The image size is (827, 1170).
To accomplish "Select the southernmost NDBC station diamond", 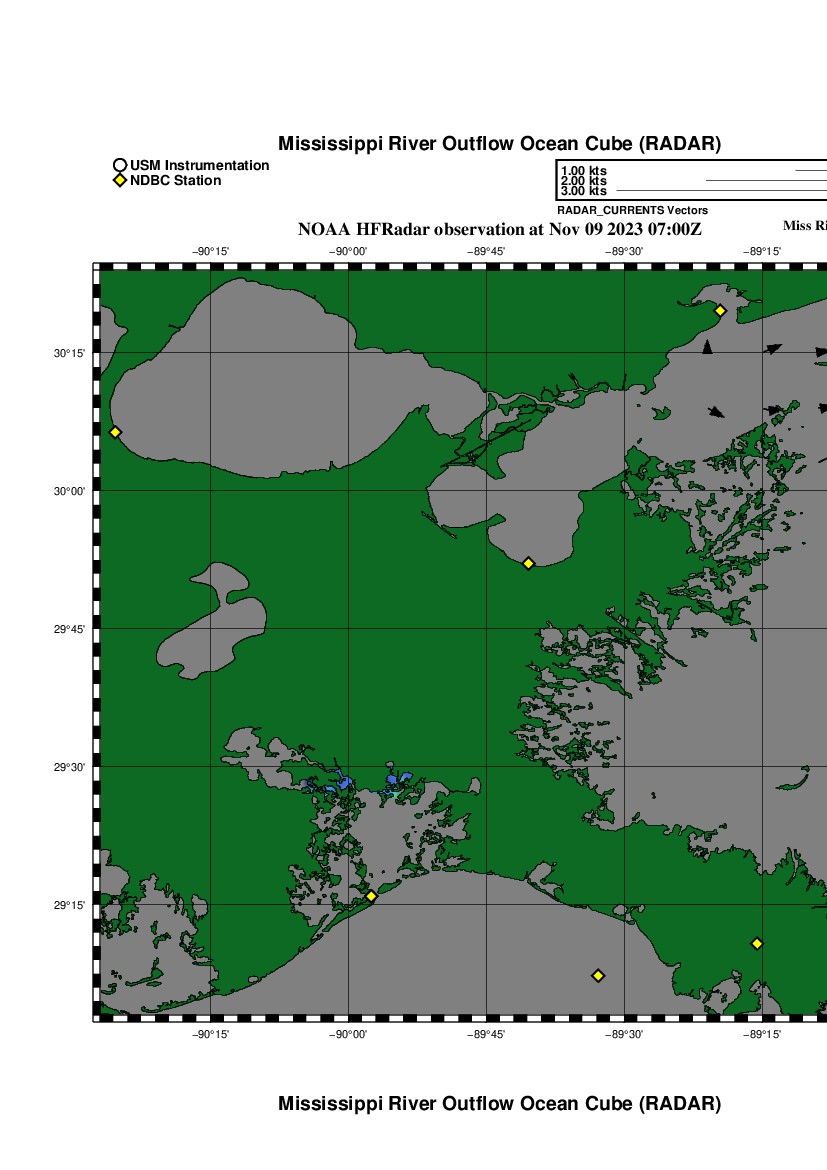I will coord(598,975).
